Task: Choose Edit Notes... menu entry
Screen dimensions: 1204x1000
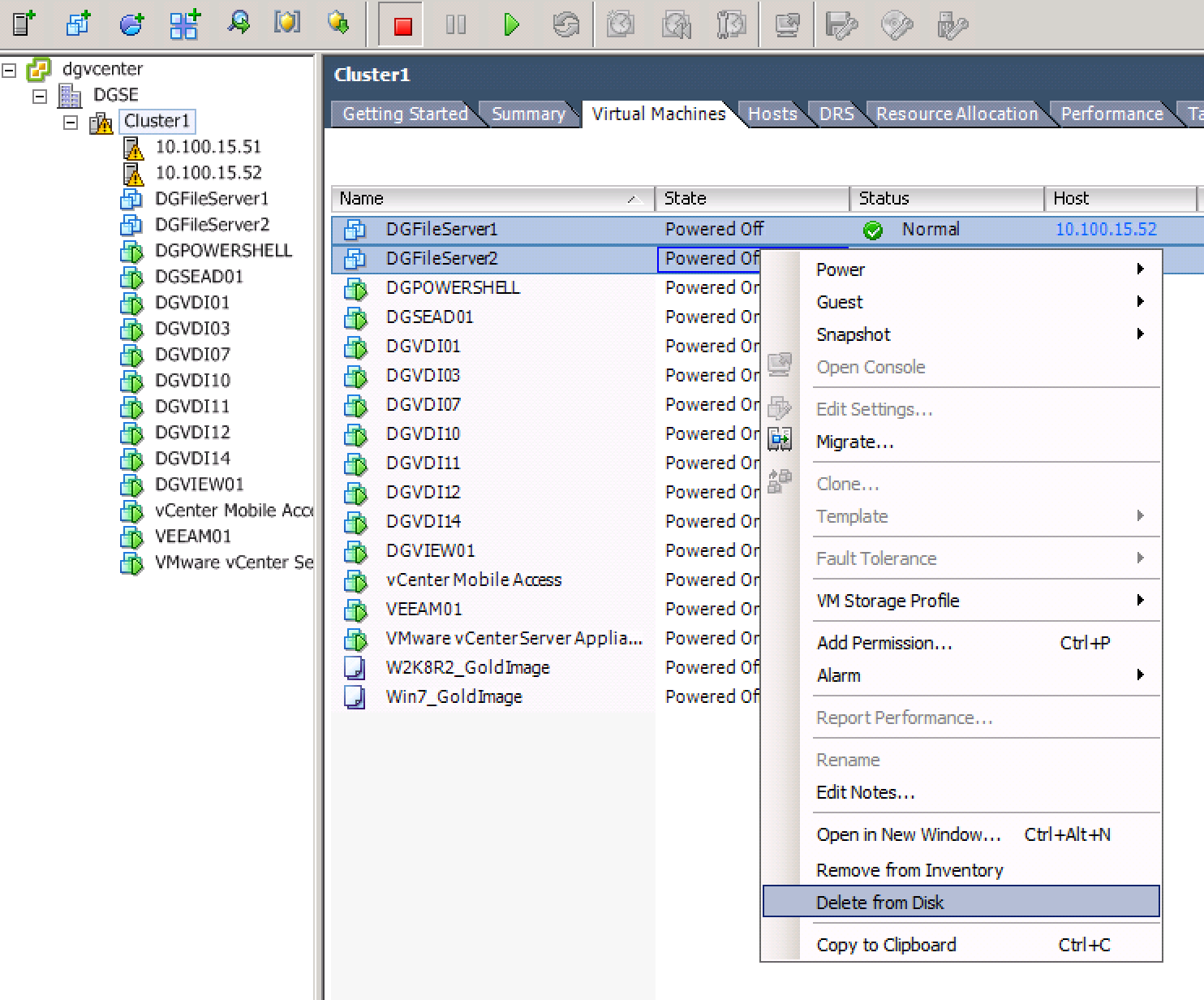Action: [961, 792]
